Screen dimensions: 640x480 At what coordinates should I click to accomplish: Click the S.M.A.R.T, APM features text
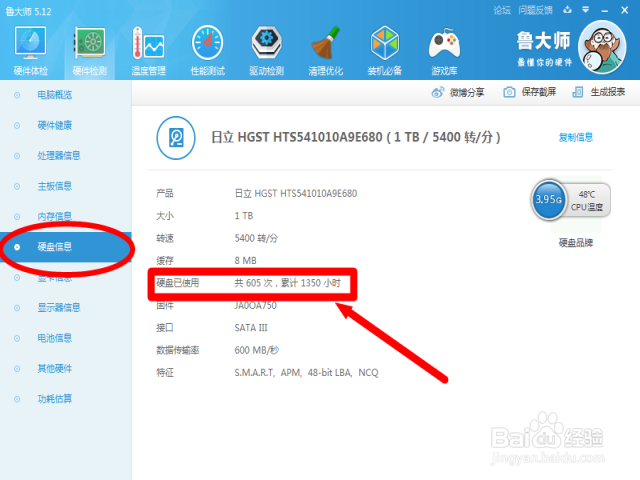[306, 373]
